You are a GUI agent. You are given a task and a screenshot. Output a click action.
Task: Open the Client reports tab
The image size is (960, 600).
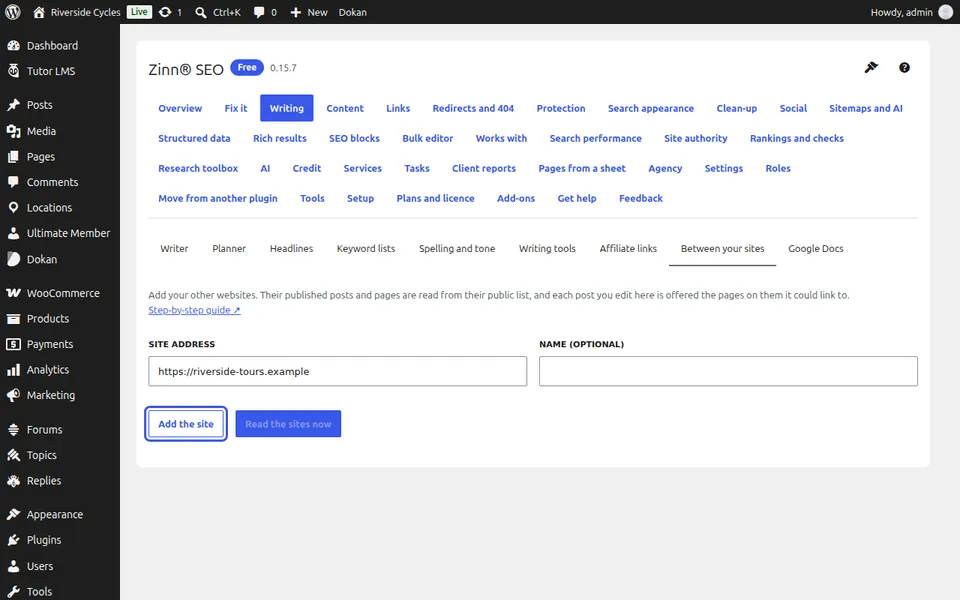click(484, 168)
